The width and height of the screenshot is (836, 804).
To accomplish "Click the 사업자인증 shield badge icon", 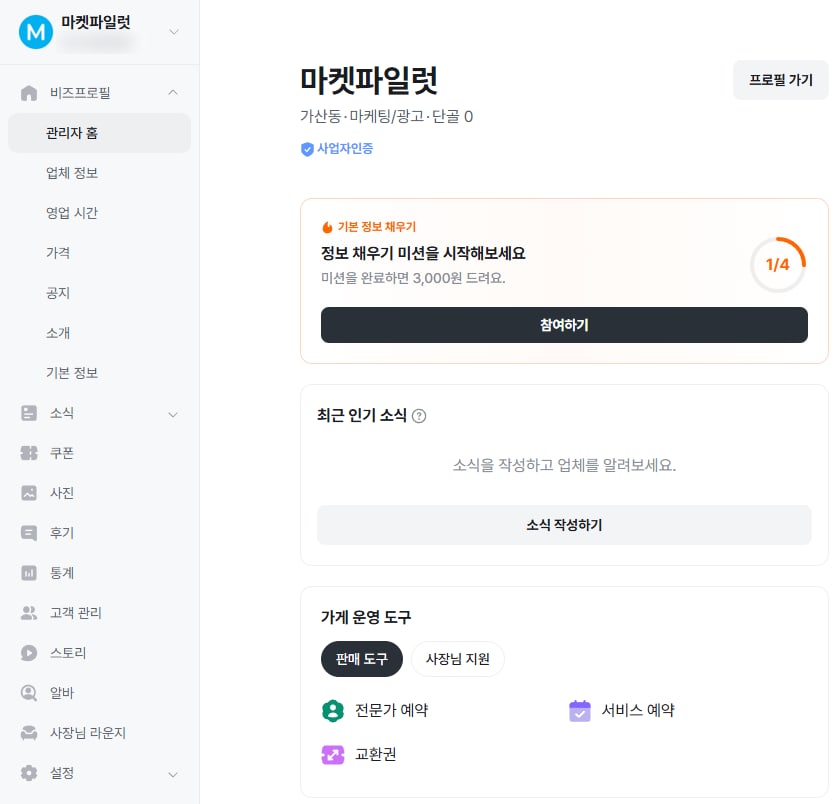I will 307,149.
